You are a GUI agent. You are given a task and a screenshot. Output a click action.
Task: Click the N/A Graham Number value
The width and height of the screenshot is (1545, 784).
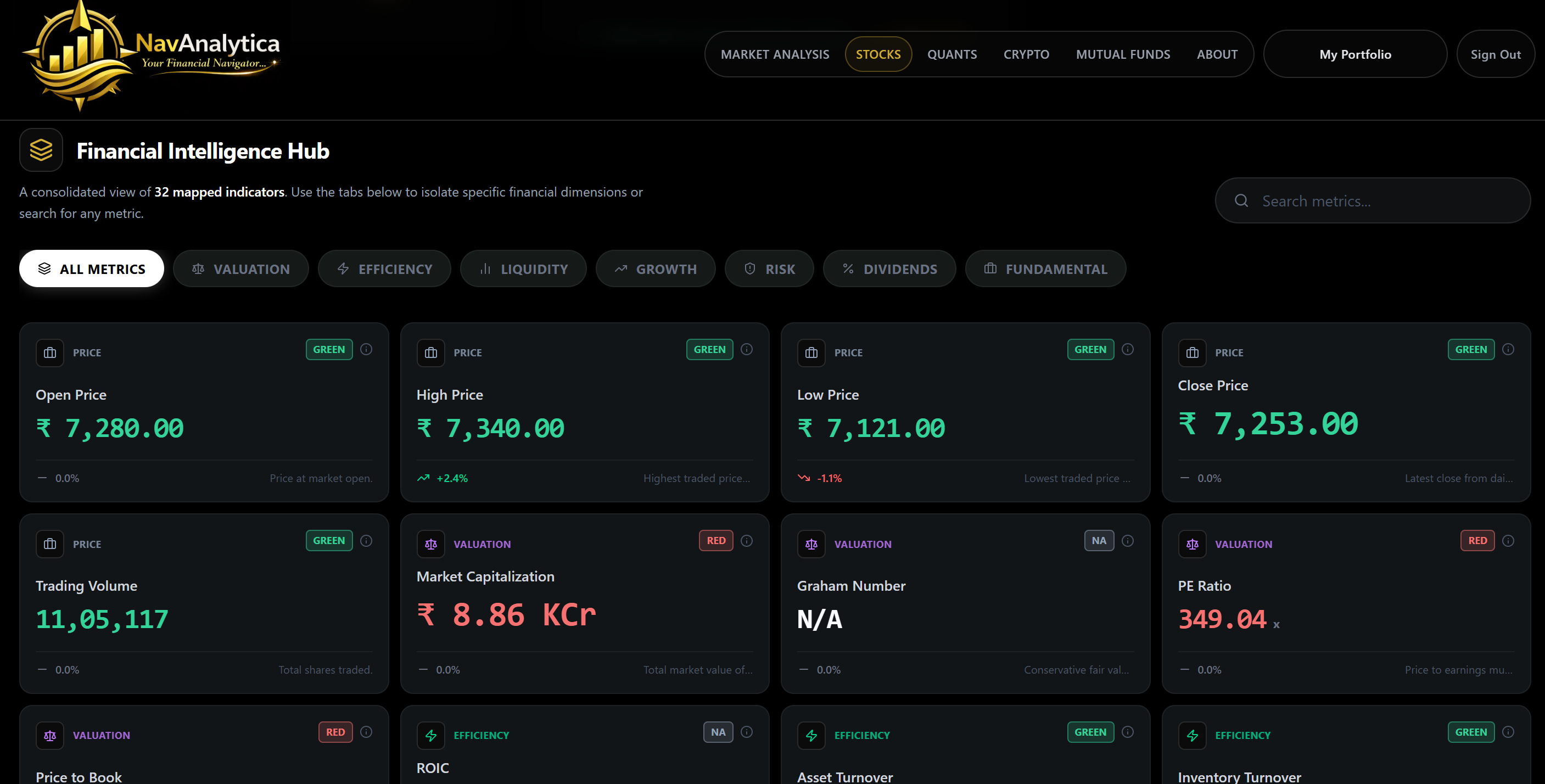pyautogui.click(x=820, y=620)
